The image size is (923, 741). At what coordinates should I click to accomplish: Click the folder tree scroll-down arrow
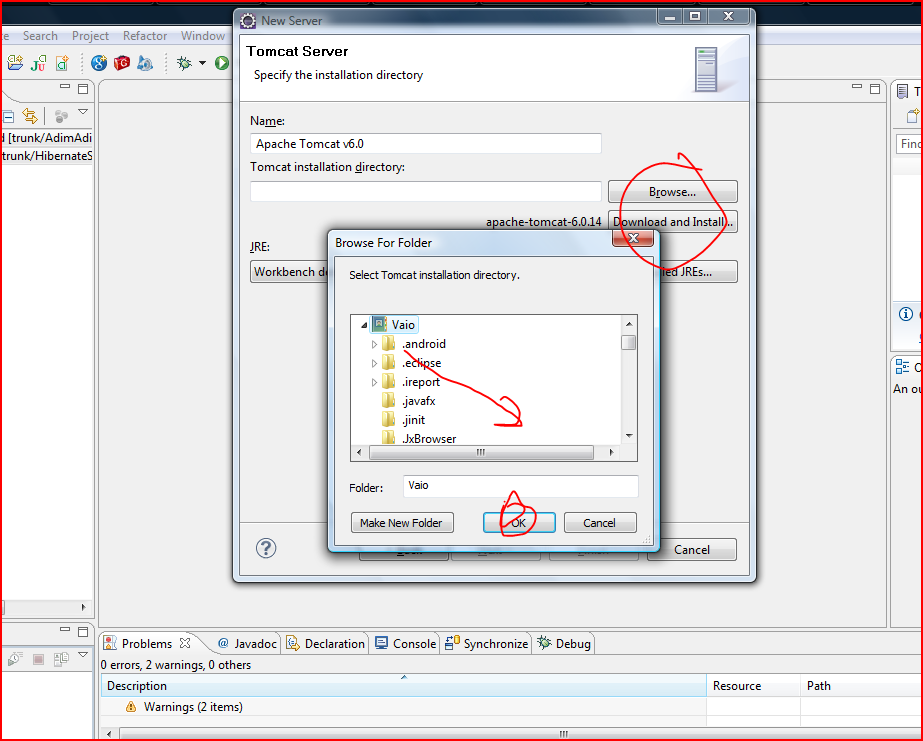(x=629, y=436)
